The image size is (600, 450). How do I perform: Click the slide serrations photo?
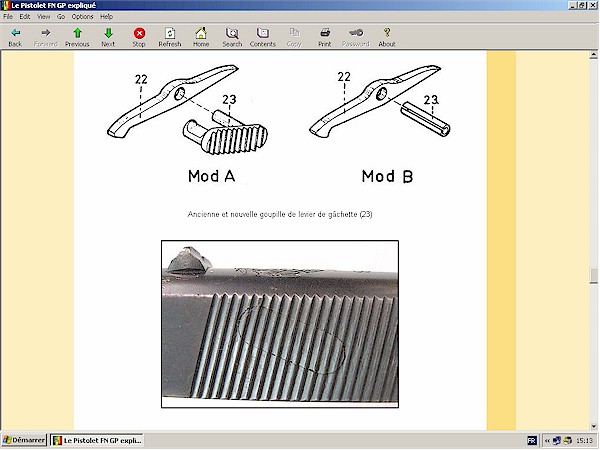(x=280, y=324)
